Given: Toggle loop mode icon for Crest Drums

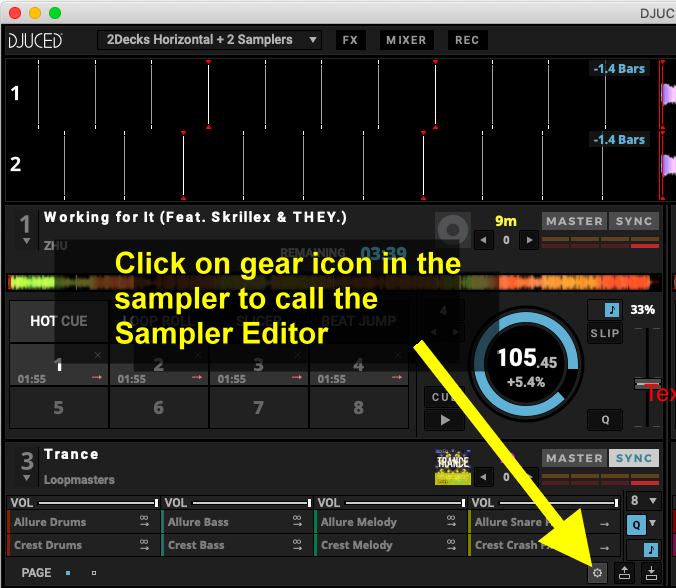Looking at the screenshot, I should coord(144,545).
